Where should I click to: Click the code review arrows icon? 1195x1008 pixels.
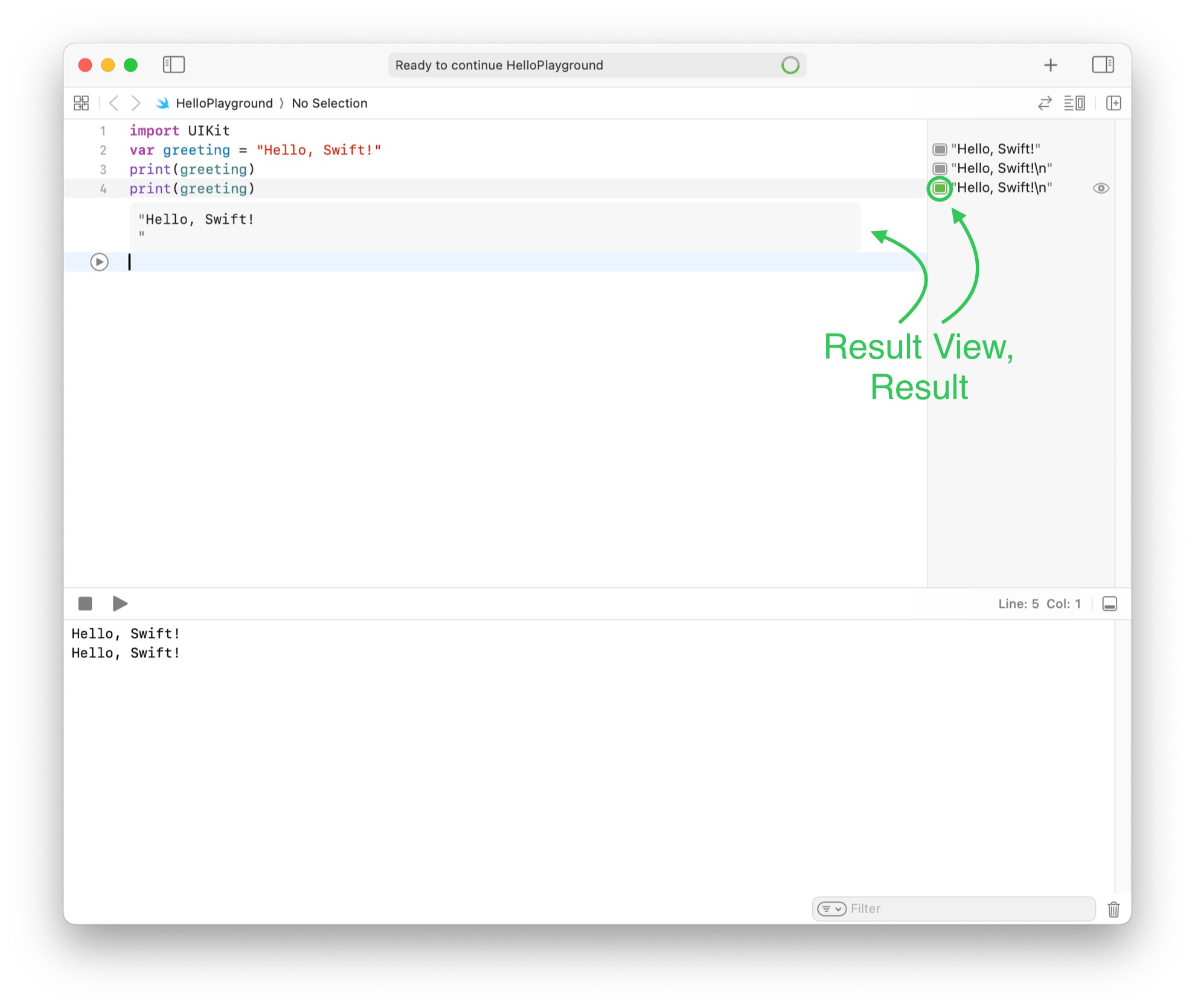coord(1045,103)
